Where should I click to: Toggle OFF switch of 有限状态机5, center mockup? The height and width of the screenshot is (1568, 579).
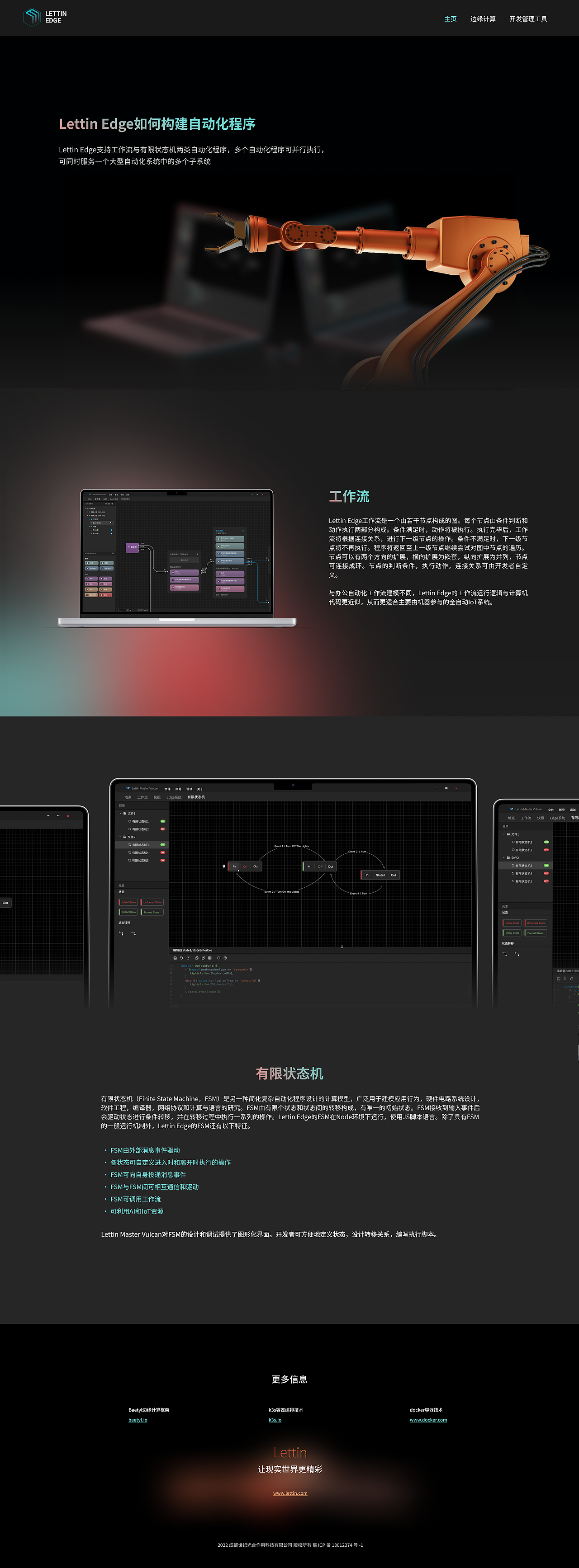point(163,861)
